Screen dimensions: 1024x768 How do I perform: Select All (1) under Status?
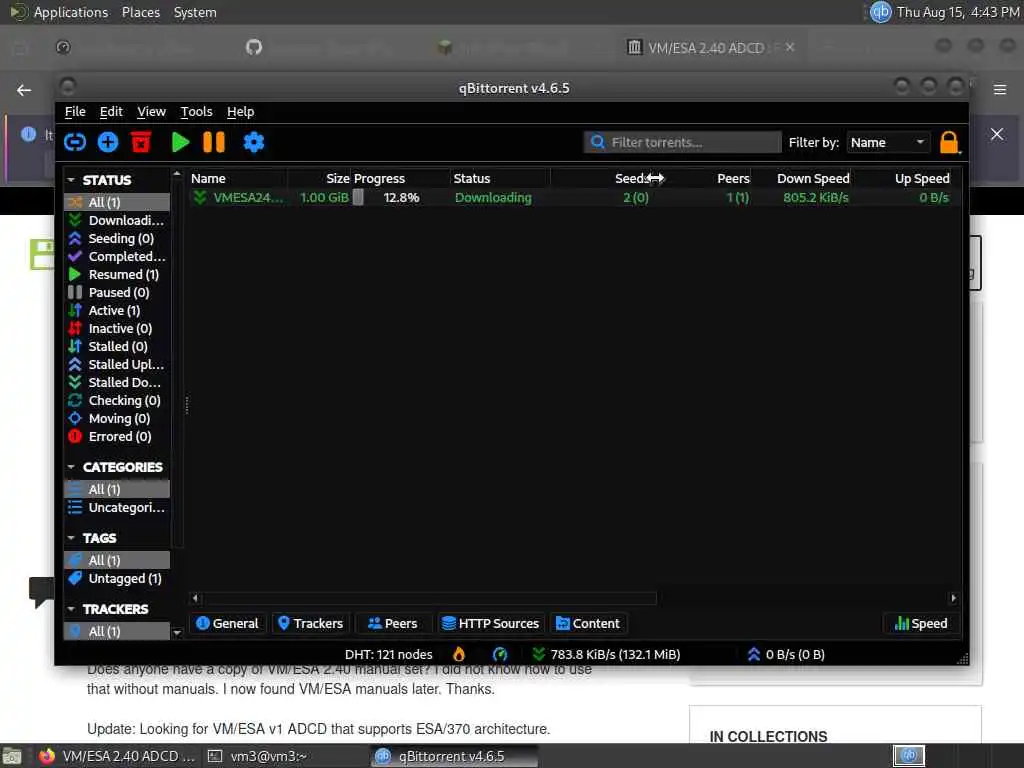point(117,202)
